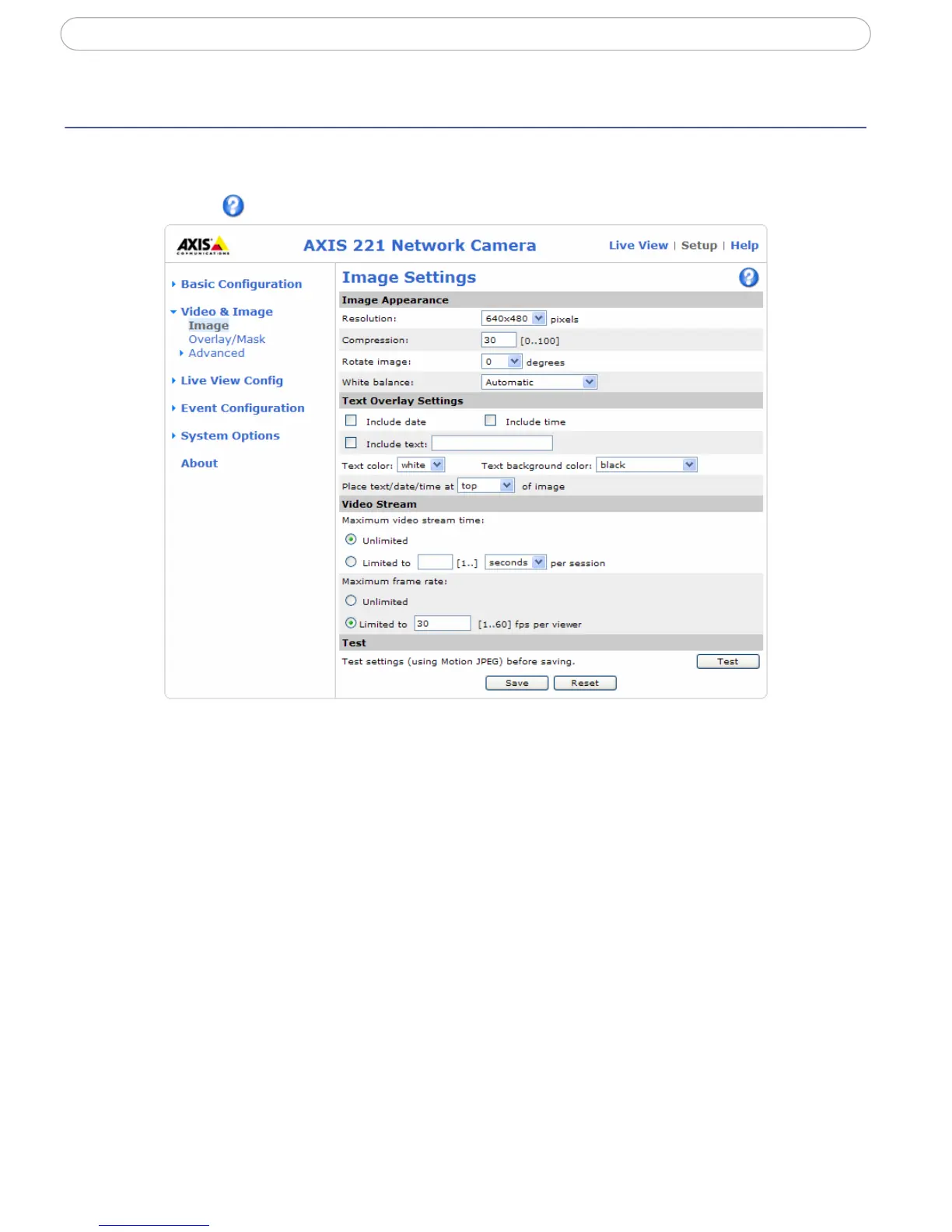
Task: Tick the Include text checkbox
Action: tap(352, 443)
